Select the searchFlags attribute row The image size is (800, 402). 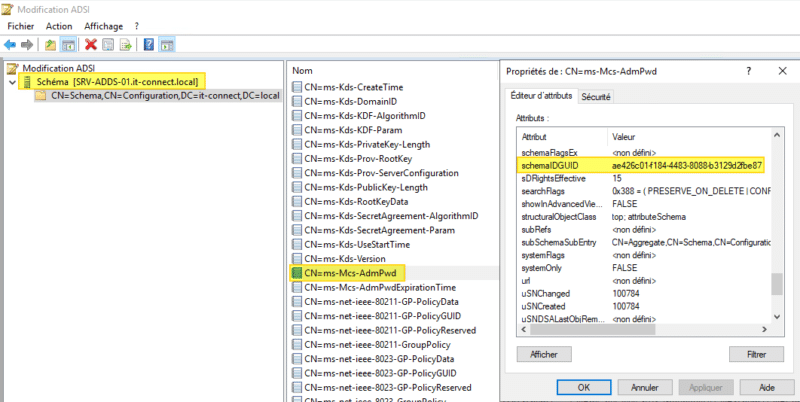click(643, 191)
